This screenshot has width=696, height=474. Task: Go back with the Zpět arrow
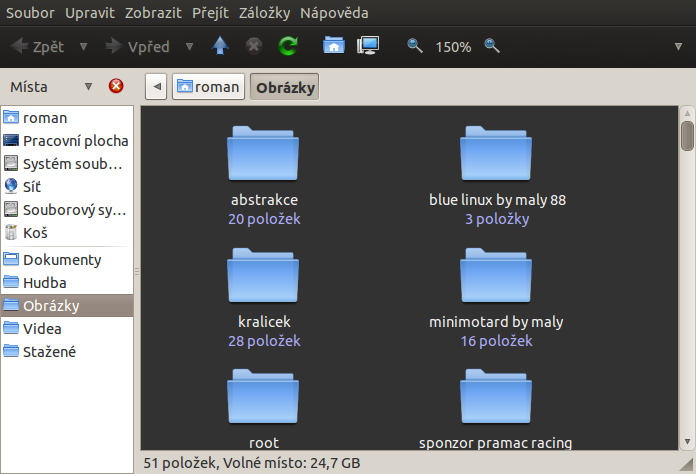37,47
